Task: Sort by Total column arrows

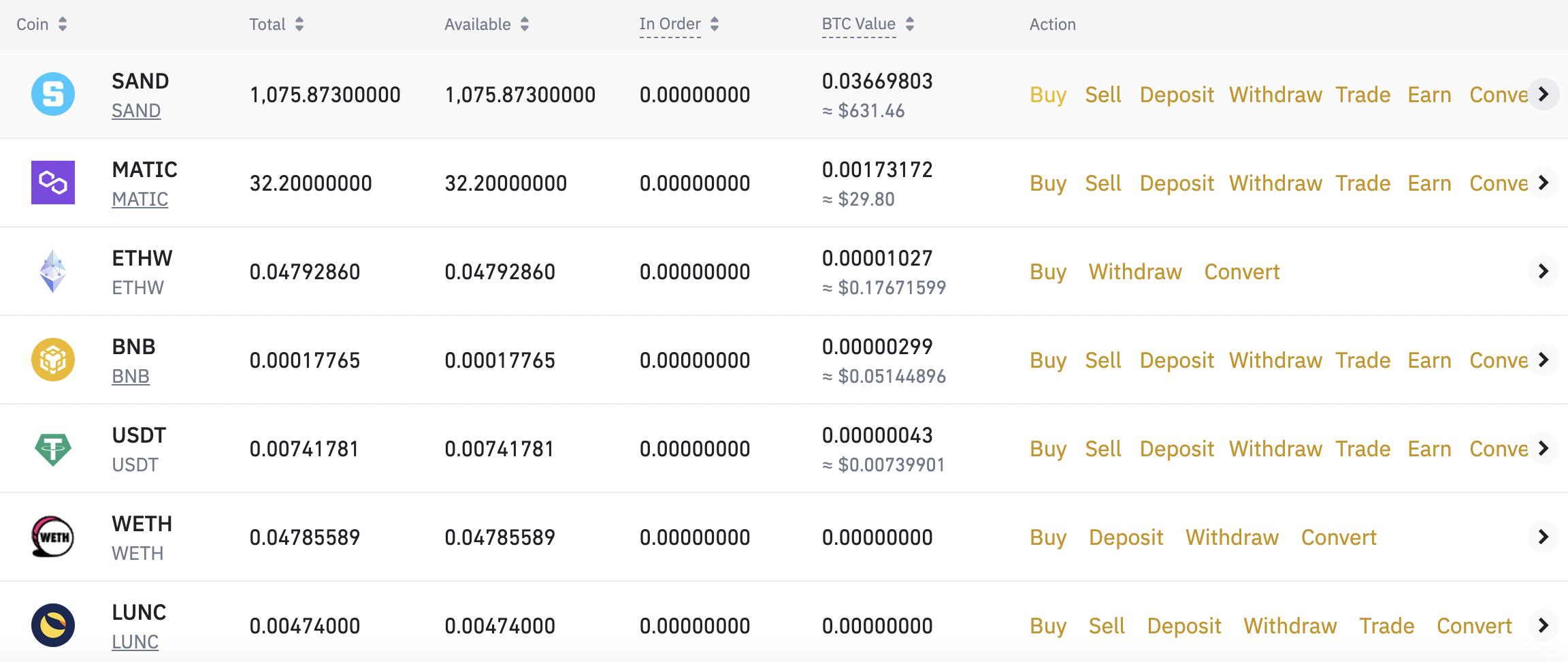Action: 299,25
